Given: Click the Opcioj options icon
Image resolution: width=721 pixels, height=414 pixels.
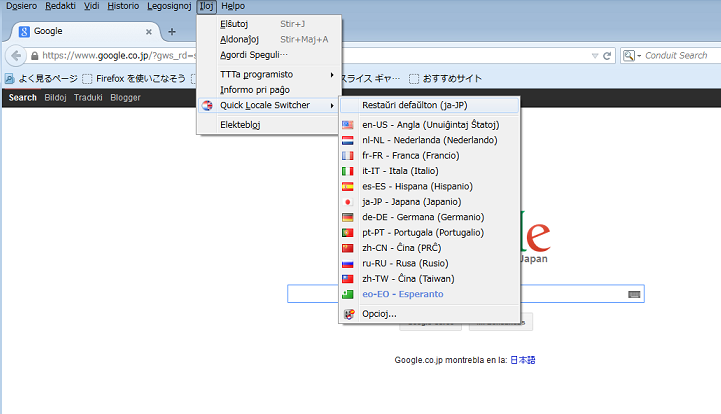Looking at the screenshot, I should 349,314.
